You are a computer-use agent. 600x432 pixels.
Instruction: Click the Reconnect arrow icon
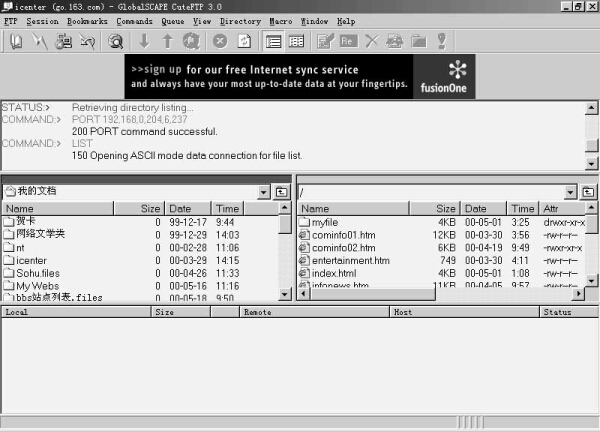pos(87,41)
